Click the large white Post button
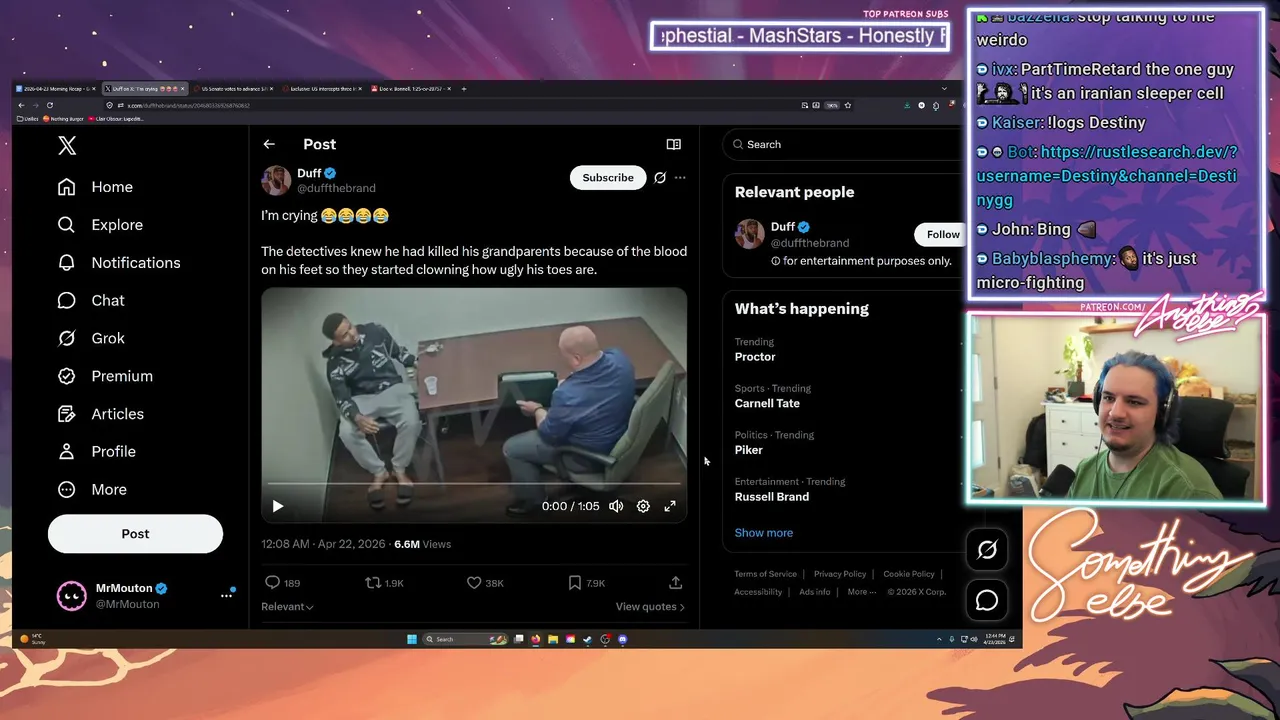Image resolution: width=1280 pixels, height=720 pixels. [135, 534]
